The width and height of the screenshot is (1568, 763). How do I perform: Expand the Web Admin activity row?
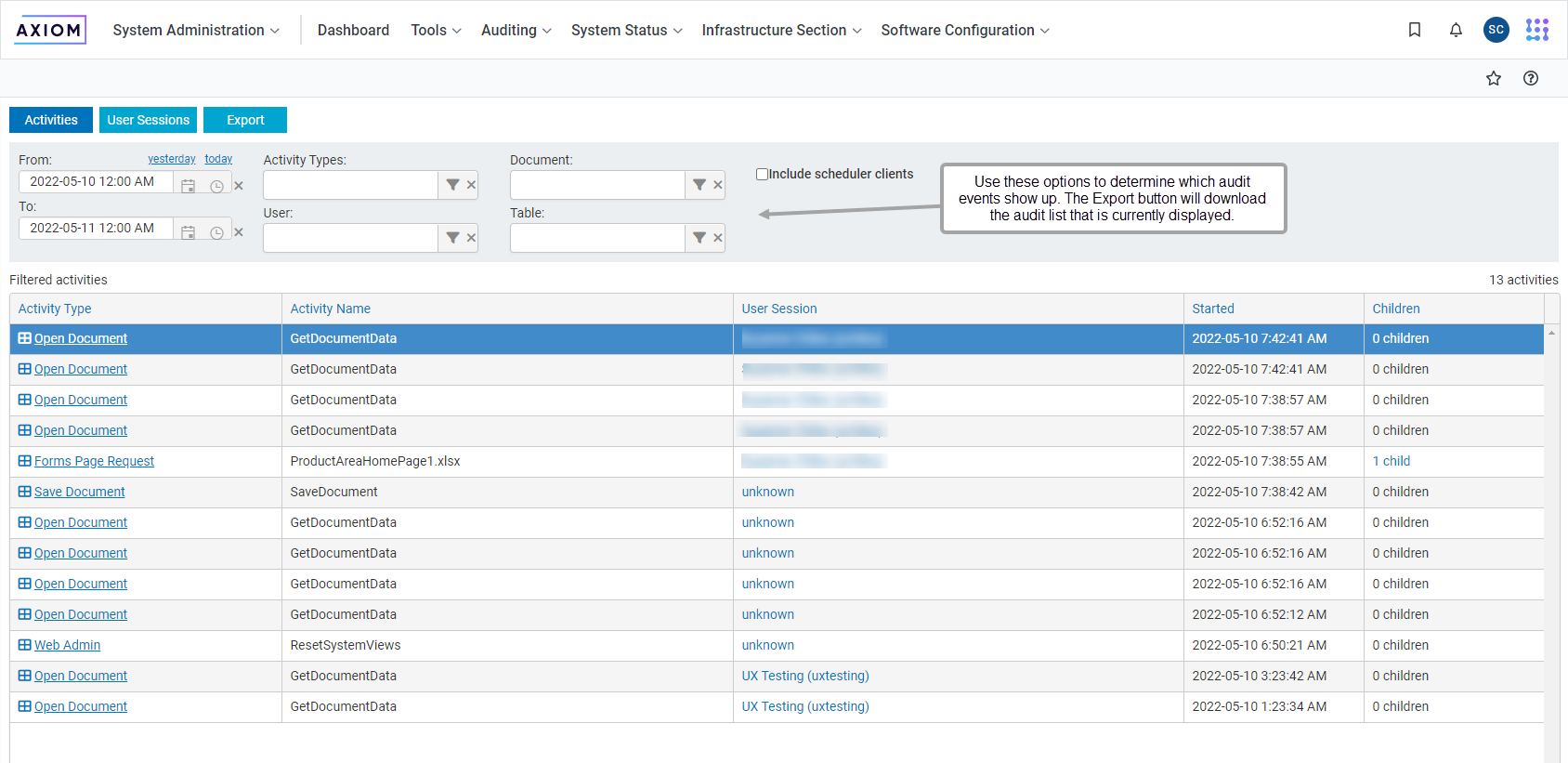[x=25, y=645]
